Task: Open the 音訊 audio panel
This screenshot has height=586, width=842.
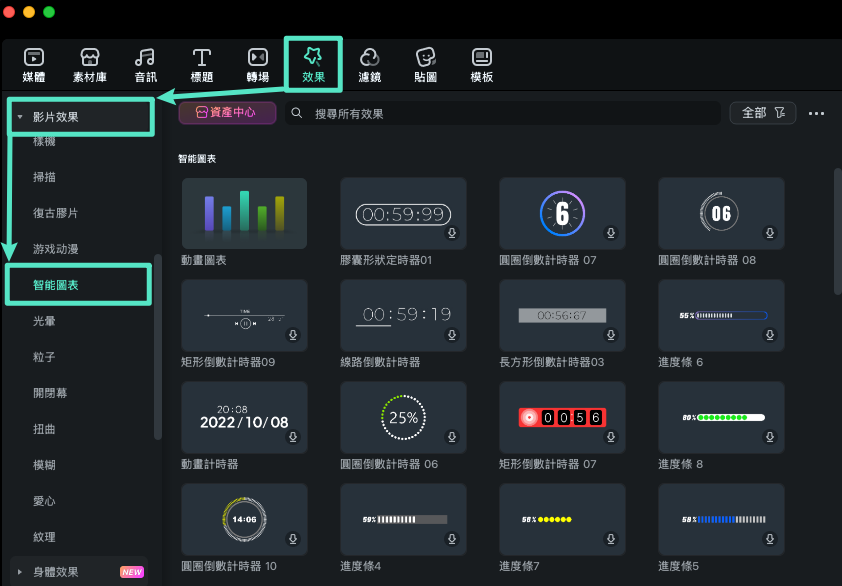Action: pyautogui.click(x=145, y=63)
